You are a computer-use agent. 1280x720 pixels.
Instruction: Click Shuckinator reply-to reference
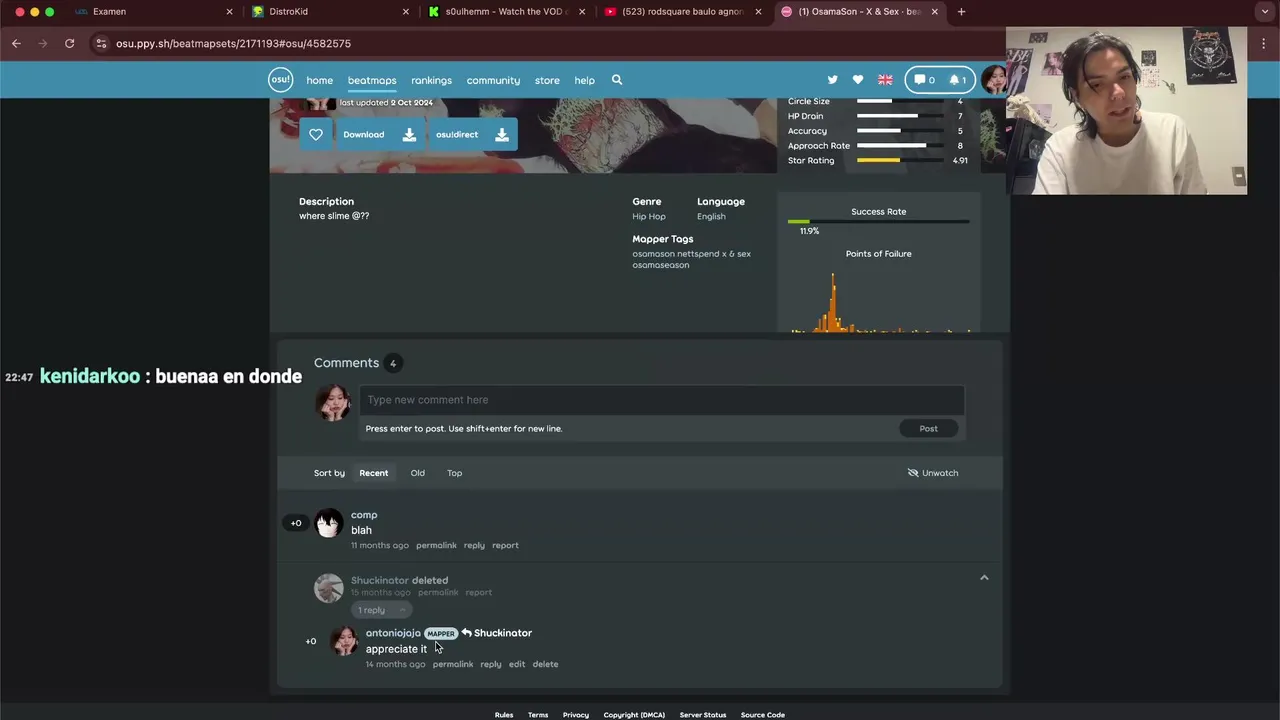pyautogui.click(x=497, y=633)
